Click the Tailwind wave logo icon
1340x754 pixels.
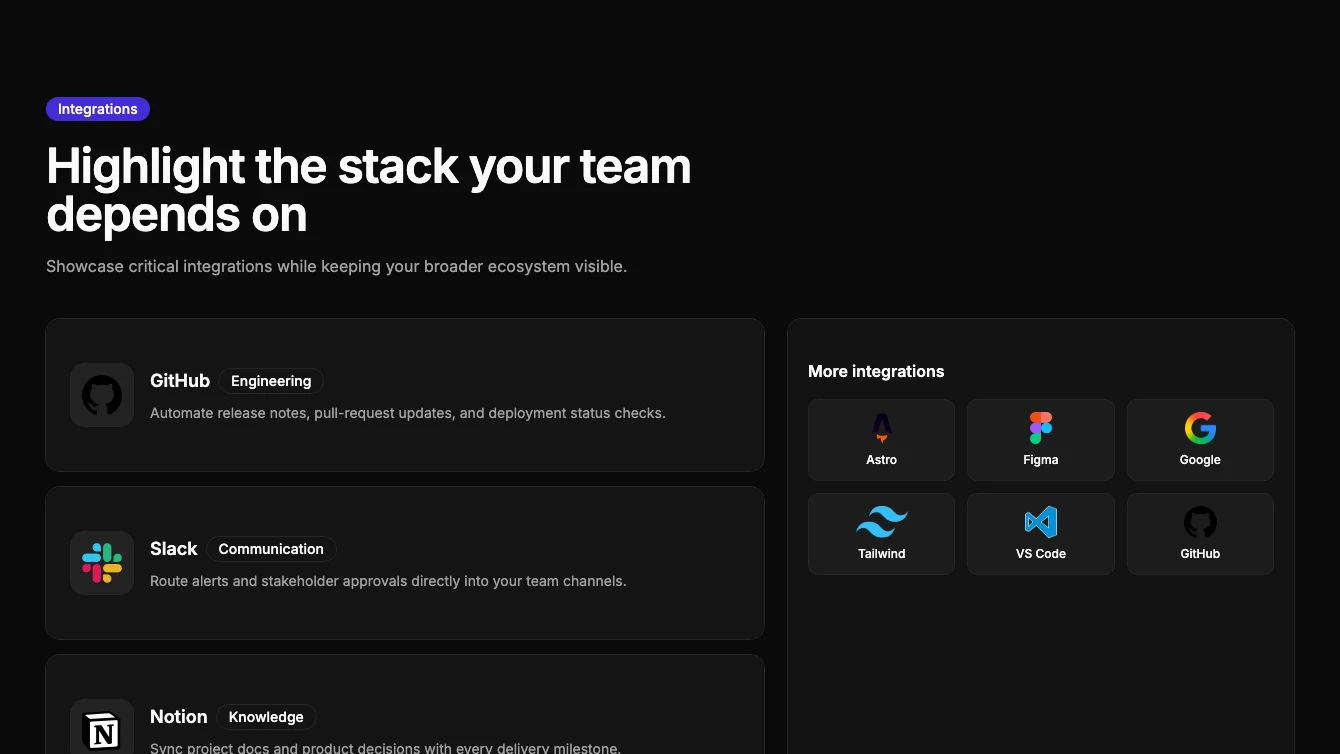click(x=881, y=523)
